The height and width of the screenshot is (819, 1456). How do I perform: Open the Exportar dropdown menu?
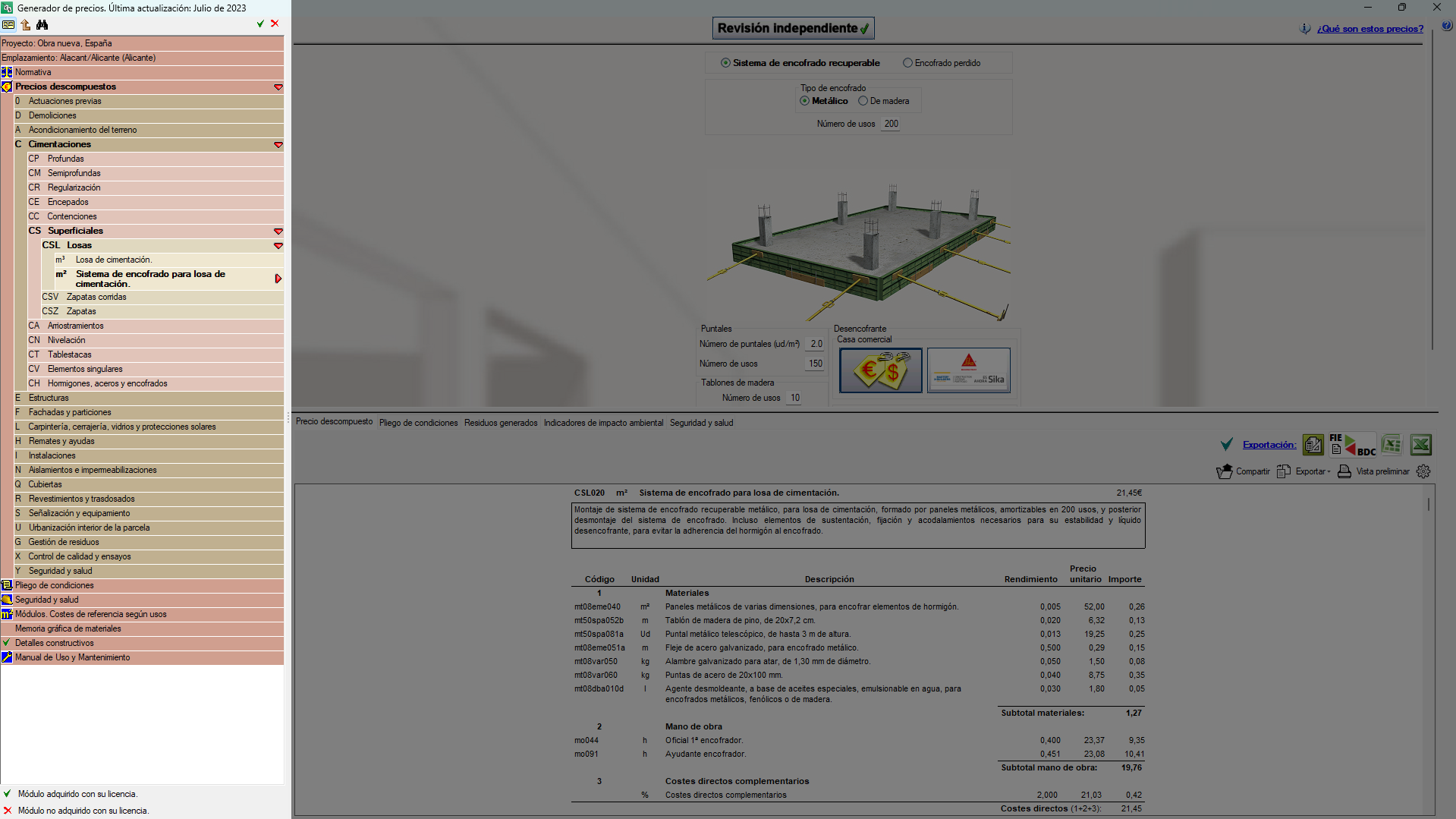click(x=1304, y=471)
